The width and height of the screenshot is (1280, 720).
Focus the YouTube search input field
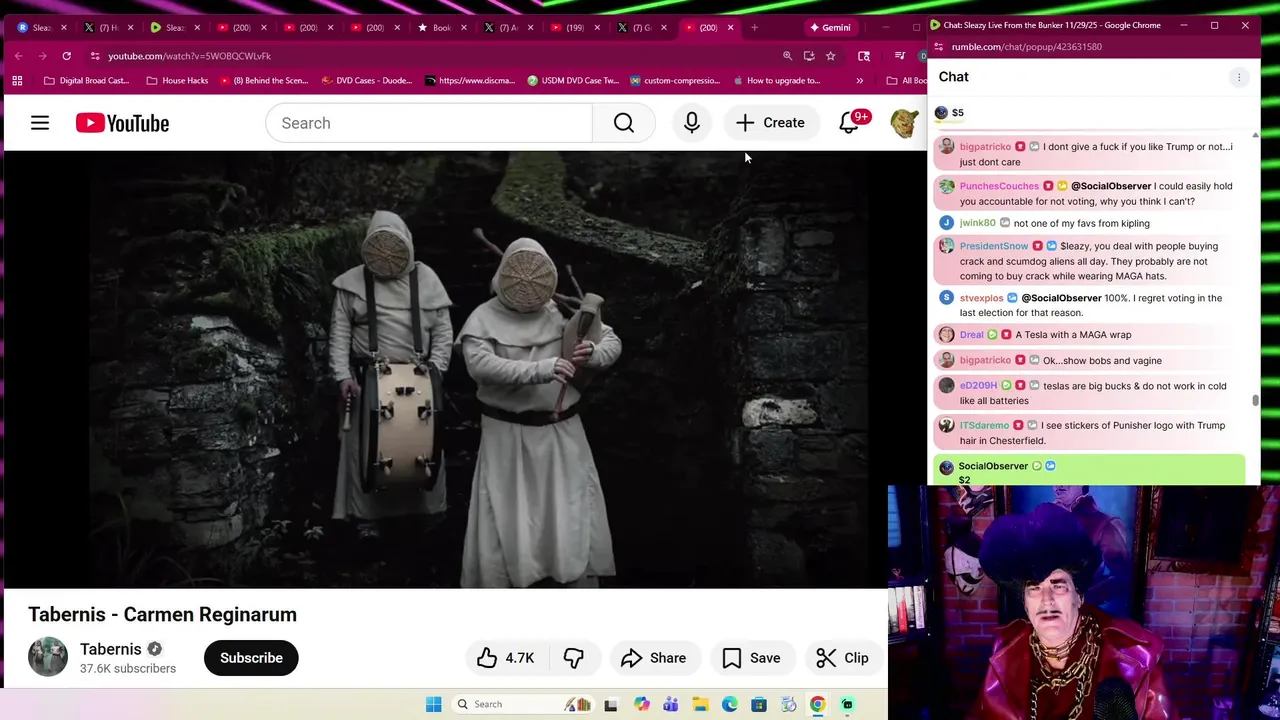tap(429, 123)
